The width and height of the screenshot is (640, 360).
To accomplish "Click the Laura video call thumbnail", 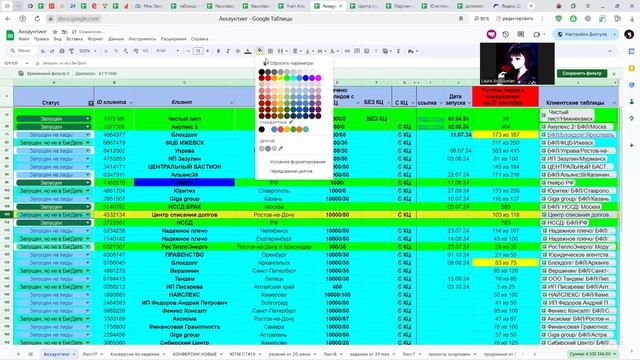I will (x=517, y=64).
